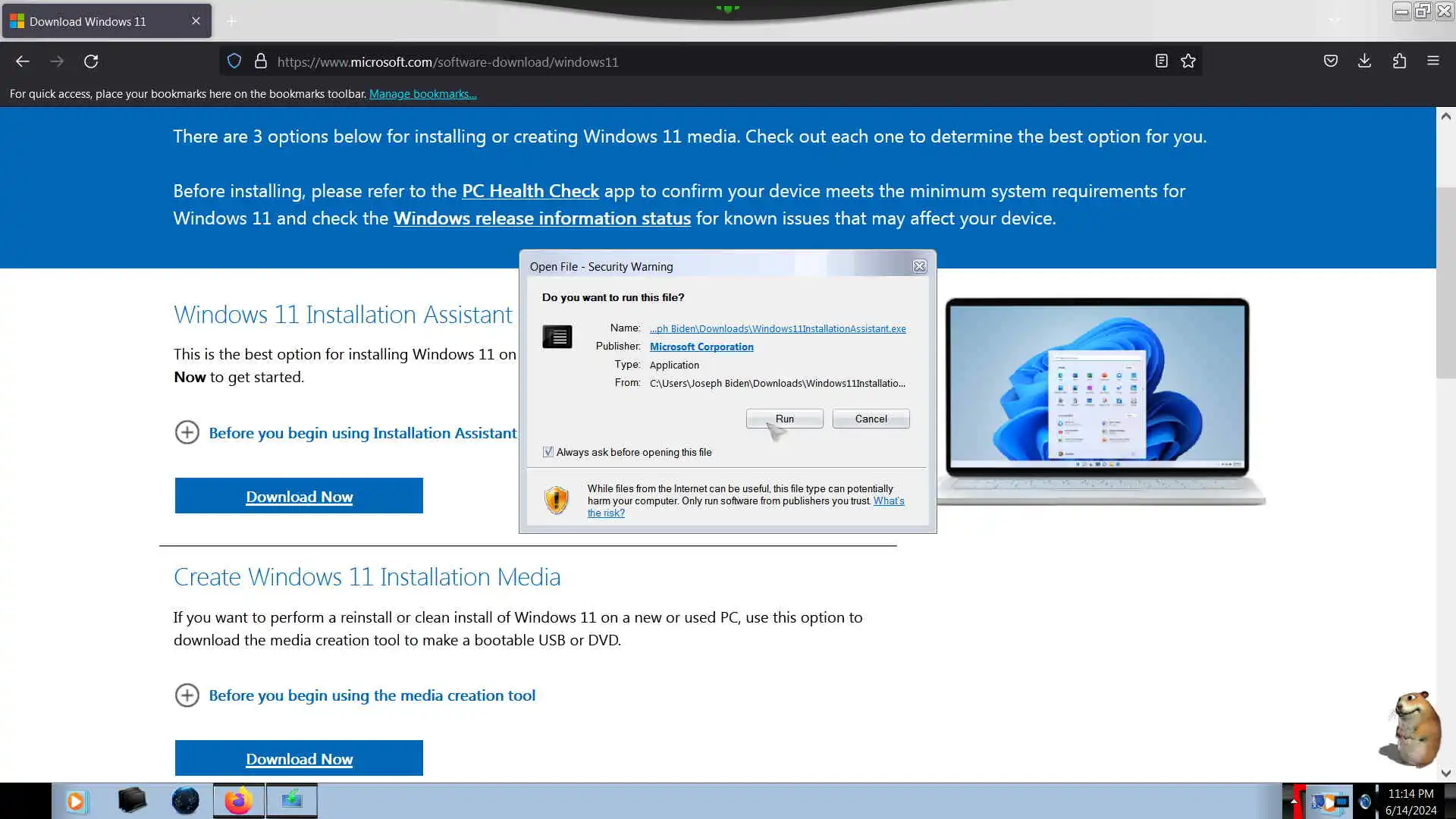The width and height of the screenshot is (1456, 819).
Task: Open the tracking protection shield icon
Action: pyautogui.click(x=234, y=61)
